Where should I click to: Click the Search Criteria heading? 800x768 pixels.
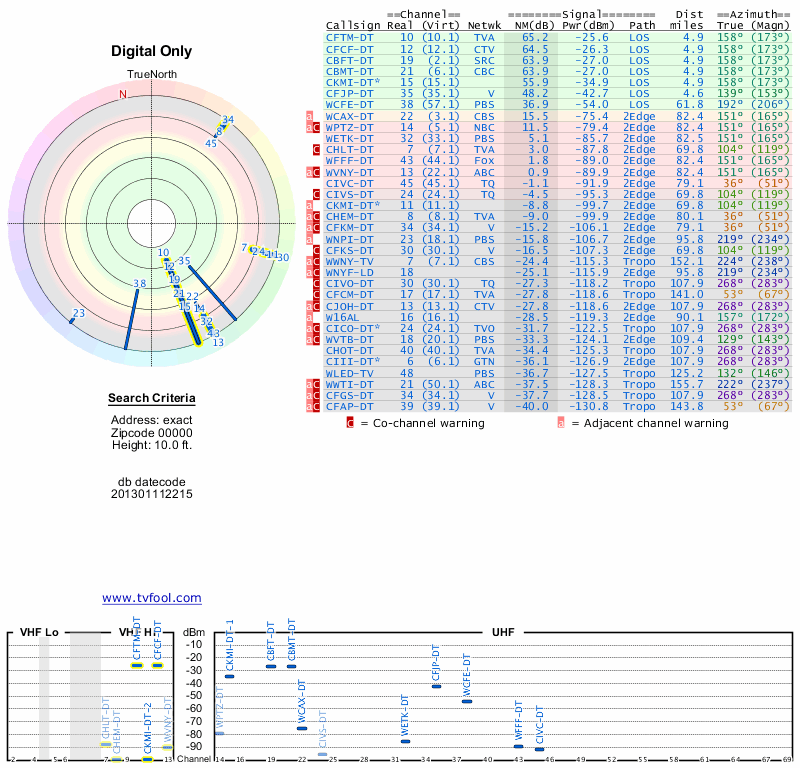point(152,398)
